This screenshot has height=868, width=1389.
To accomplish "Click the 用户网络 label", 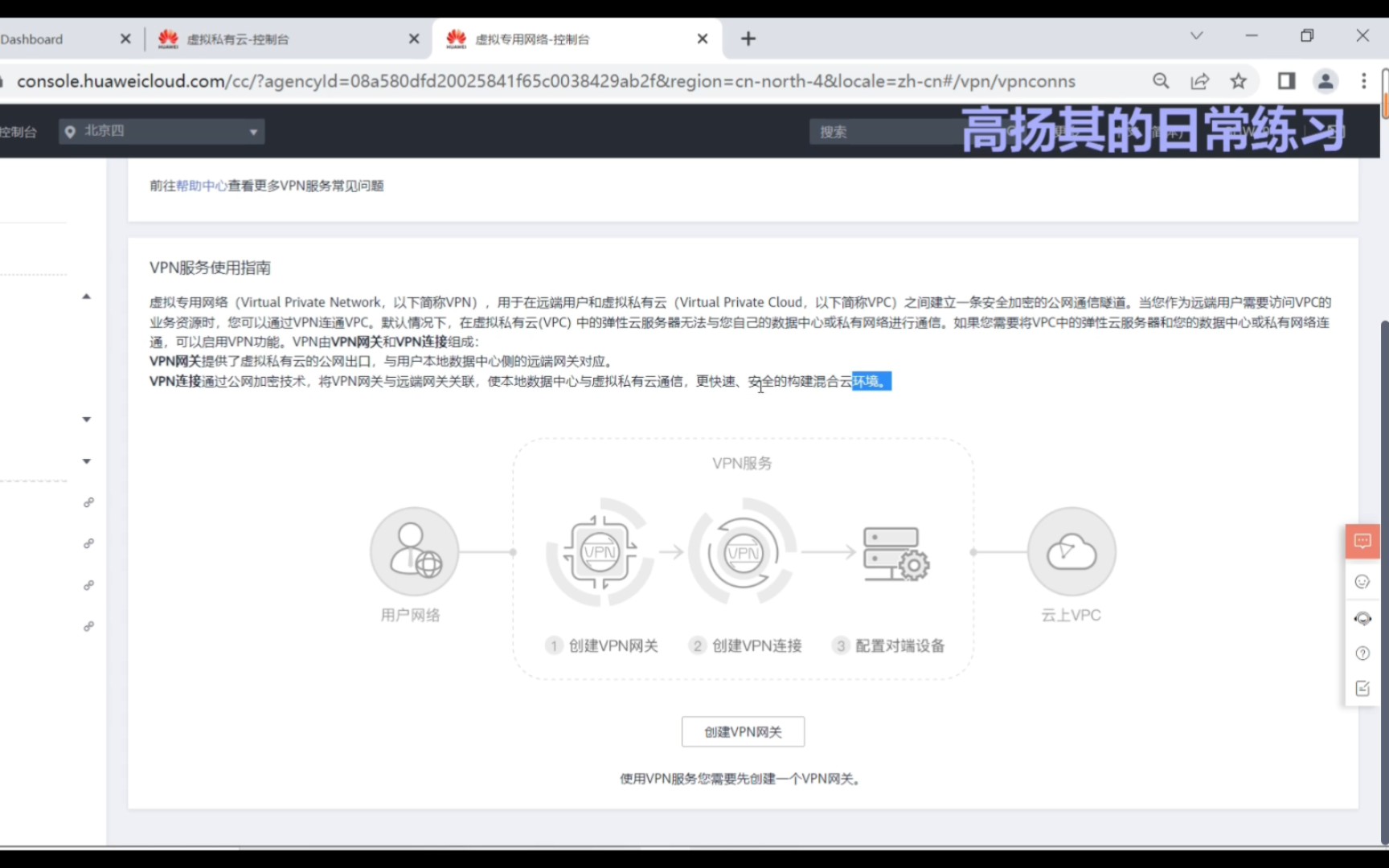I will pyautogui.click(x=410, y=616).
